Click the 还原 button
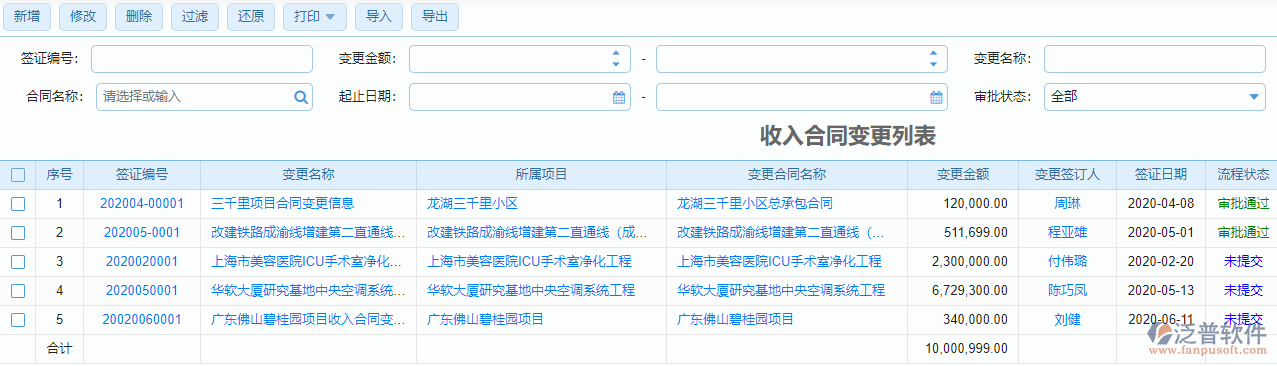Image resolution: width=1277 pixels, height=366 pixels. pyautogui.click(x=252, y=17)
